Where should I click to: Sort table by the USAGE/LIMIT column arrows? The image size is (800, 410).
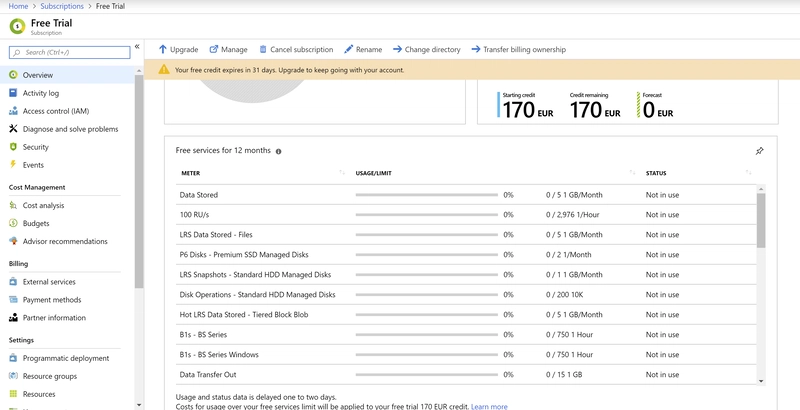[633, 173]
